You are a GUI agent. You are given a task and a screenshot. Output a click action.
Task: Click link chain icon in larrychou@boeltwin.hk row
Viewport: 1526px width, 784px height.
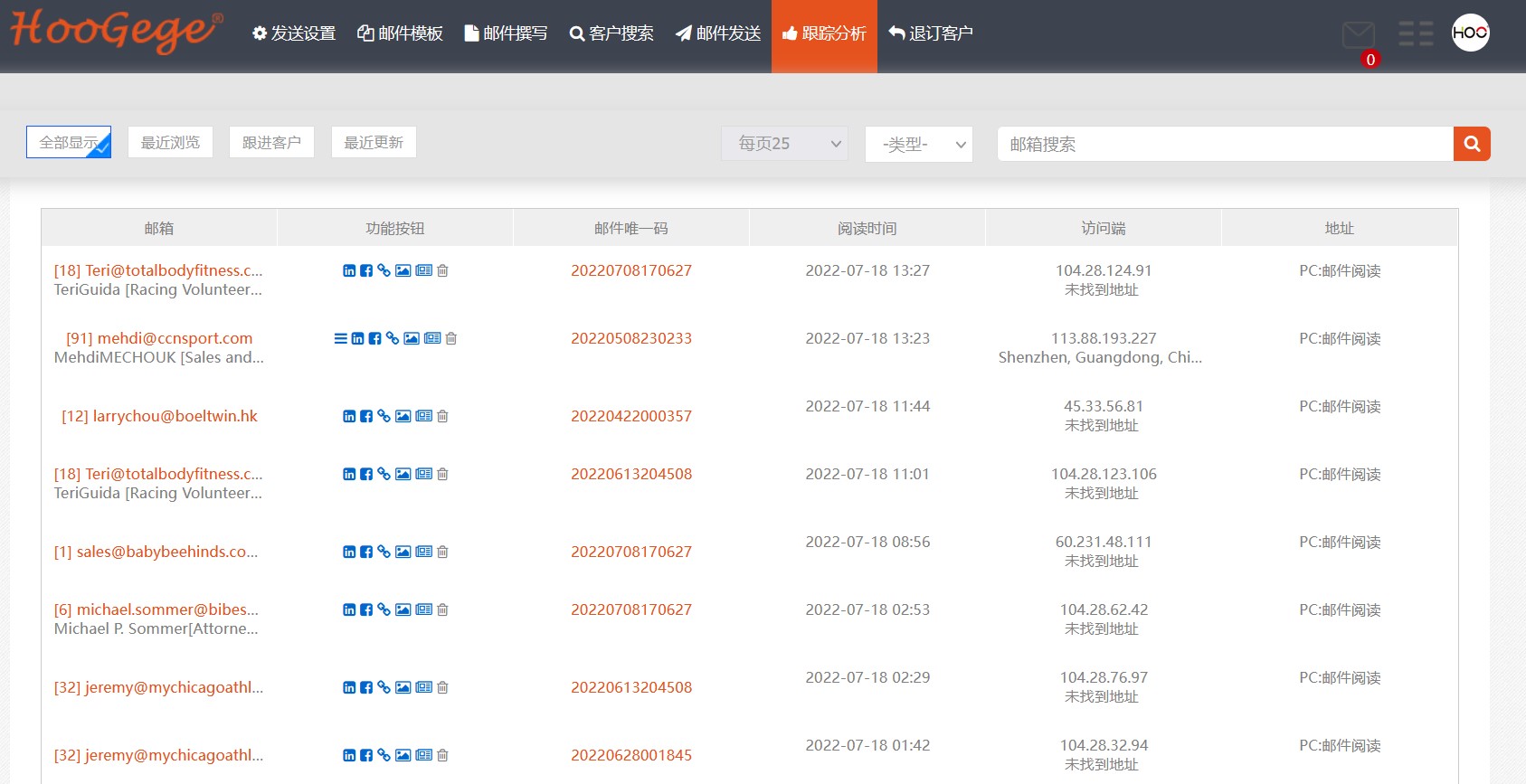coord(384,416)
